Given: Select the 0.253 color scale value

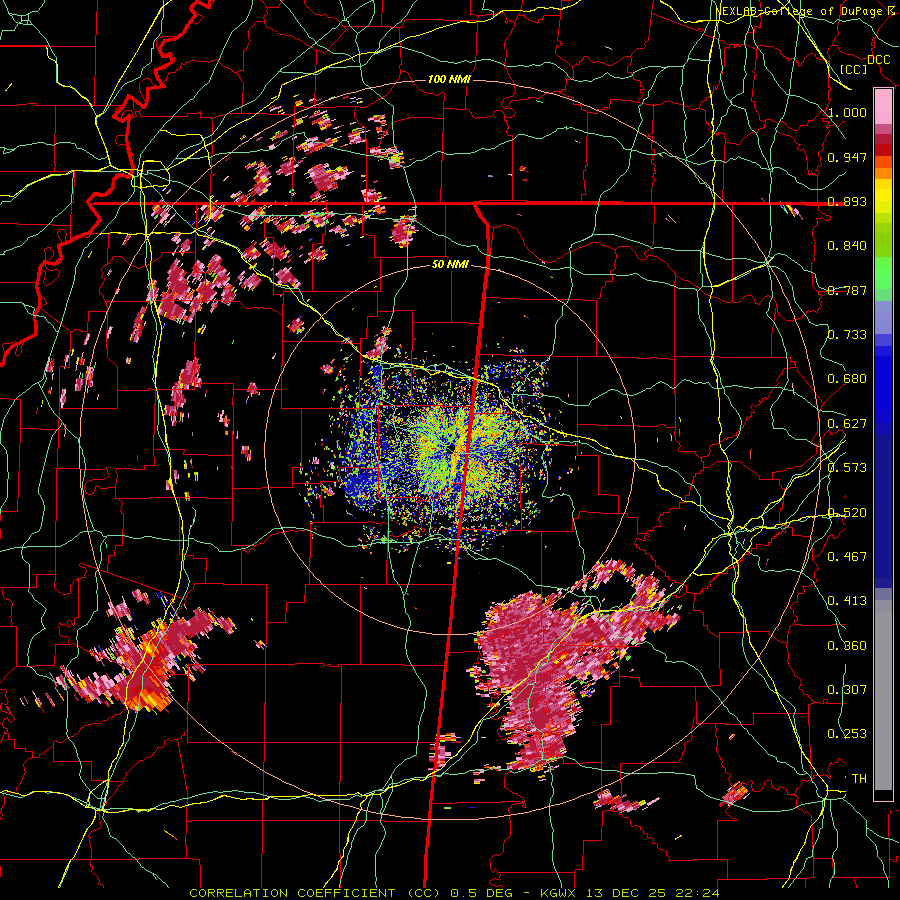Looking at the screenshot, I should click(x=847, y=734).
